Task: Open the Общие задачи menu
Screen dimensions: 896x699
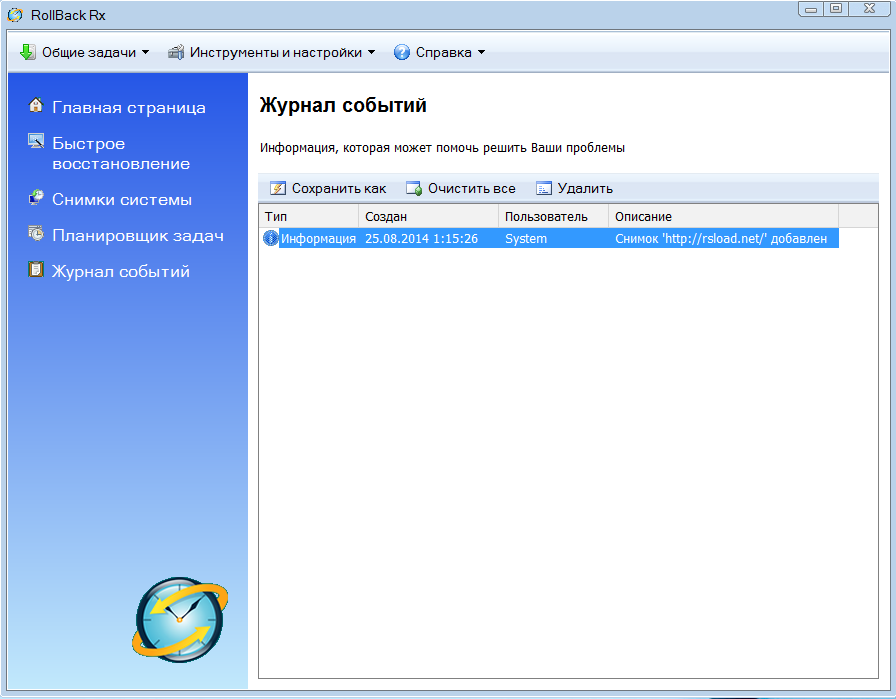Action: pos(85,52)
